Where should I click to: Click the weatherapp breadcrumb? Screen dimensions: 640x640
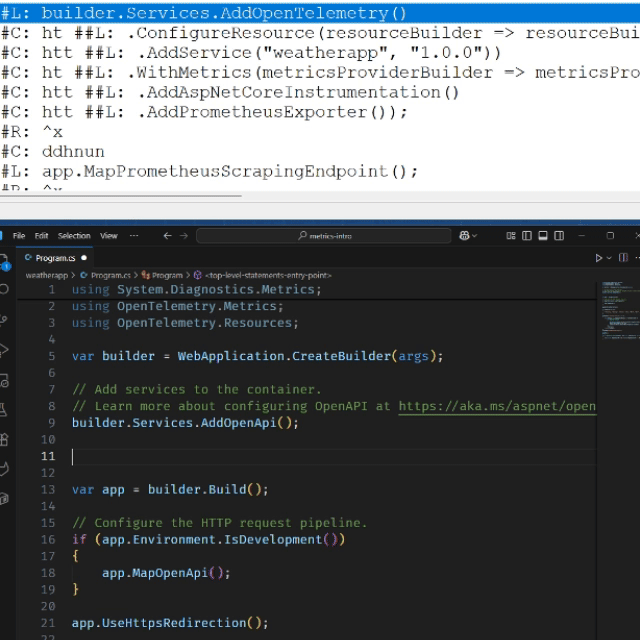coord(46,274)
